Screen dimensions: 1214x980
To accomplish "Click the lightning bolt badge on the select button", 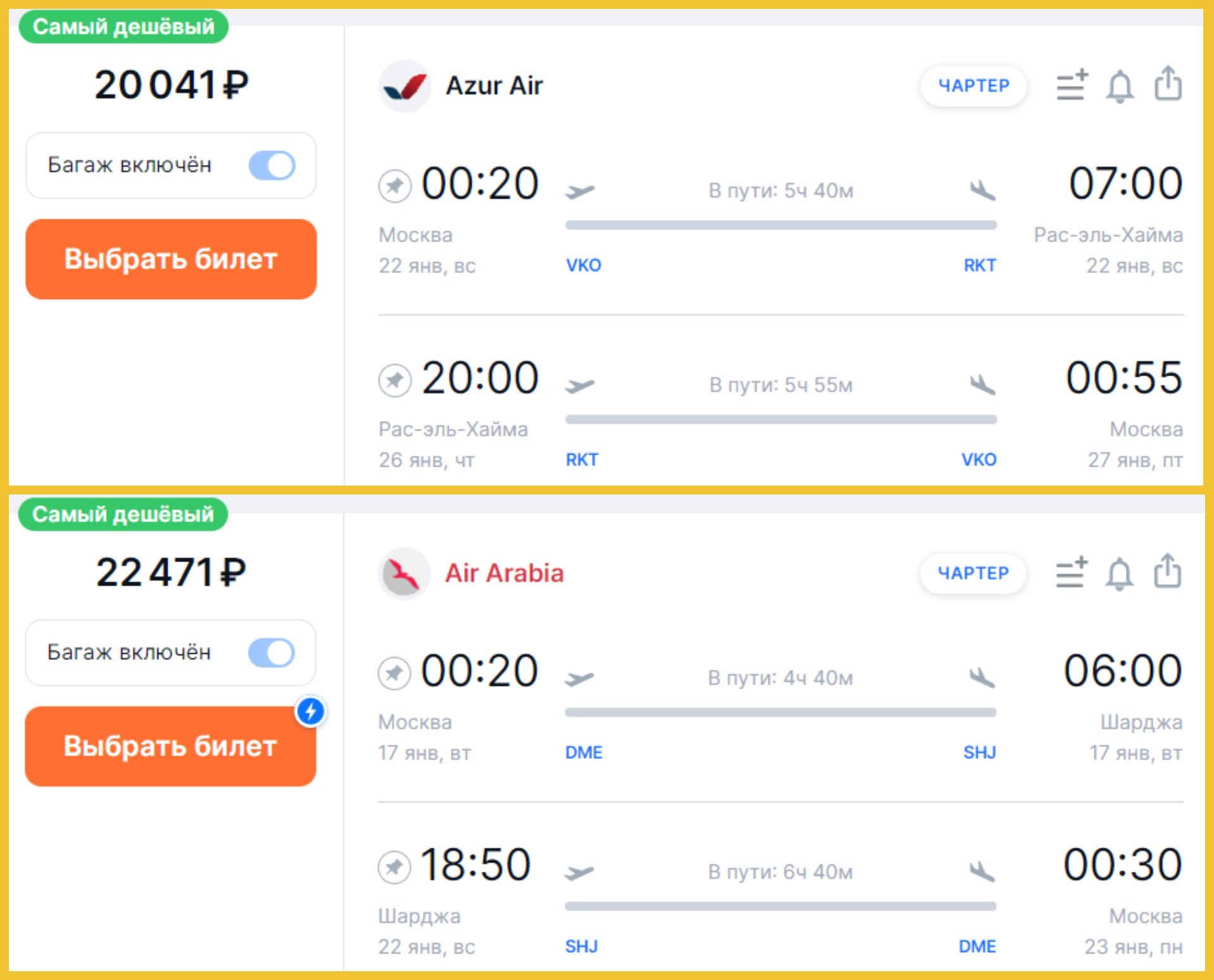I will click(310, 711).
